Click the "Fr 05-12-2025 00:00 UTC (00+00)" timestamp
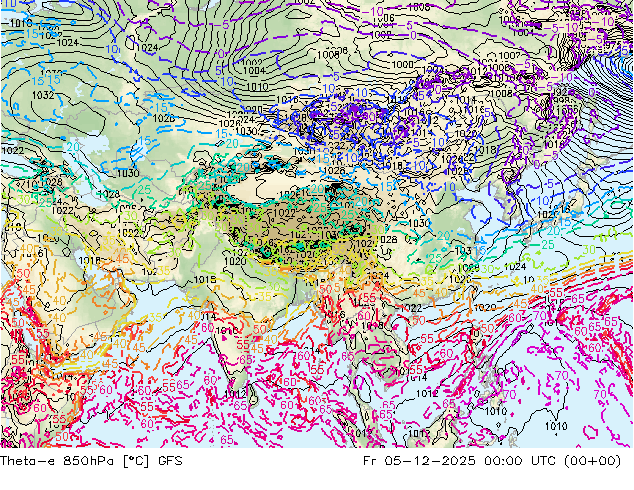 pos(492,461)
